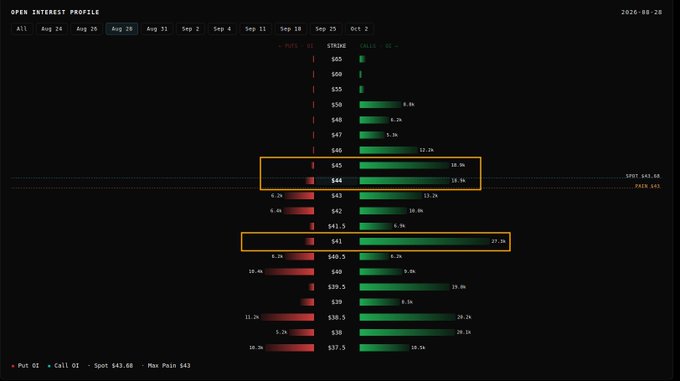Screen dimensions: 680x381
Task: Click the $45 strike label
Action: point(337,165)
